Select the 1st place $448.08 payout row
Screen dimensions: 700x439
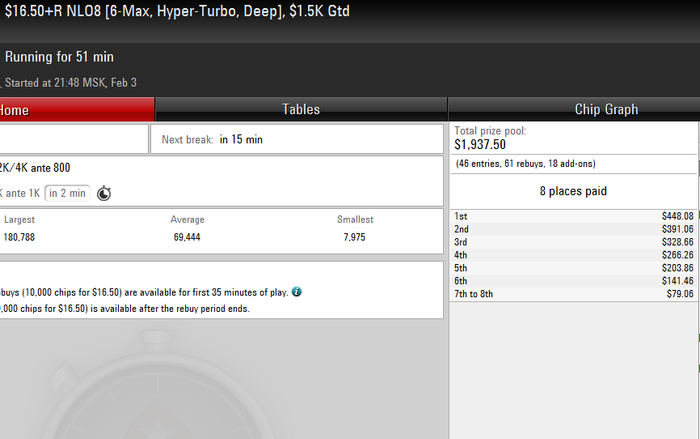coord(574,216)
